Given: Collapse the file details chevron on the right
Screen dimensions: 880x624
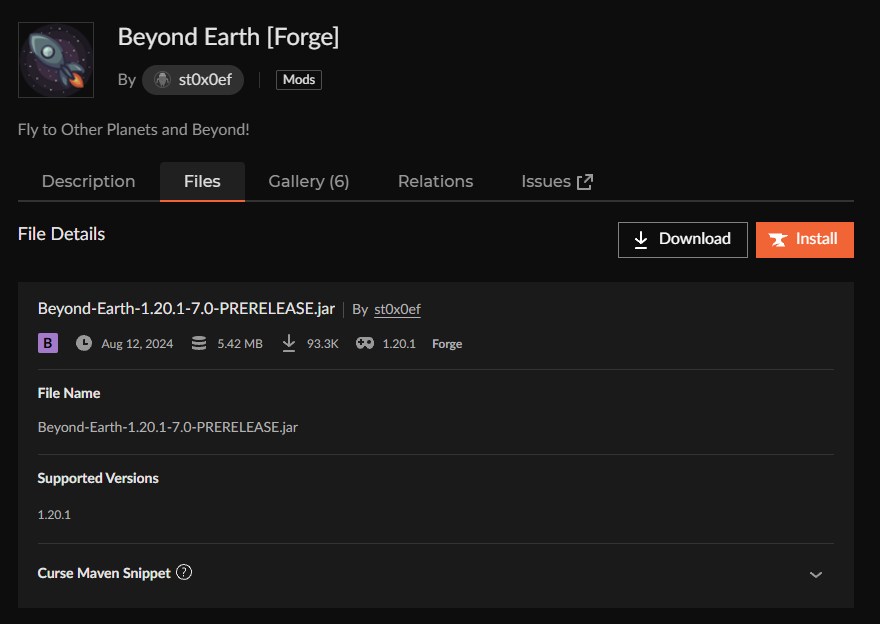Looking at the screenshot, I should tap(815, 572).
